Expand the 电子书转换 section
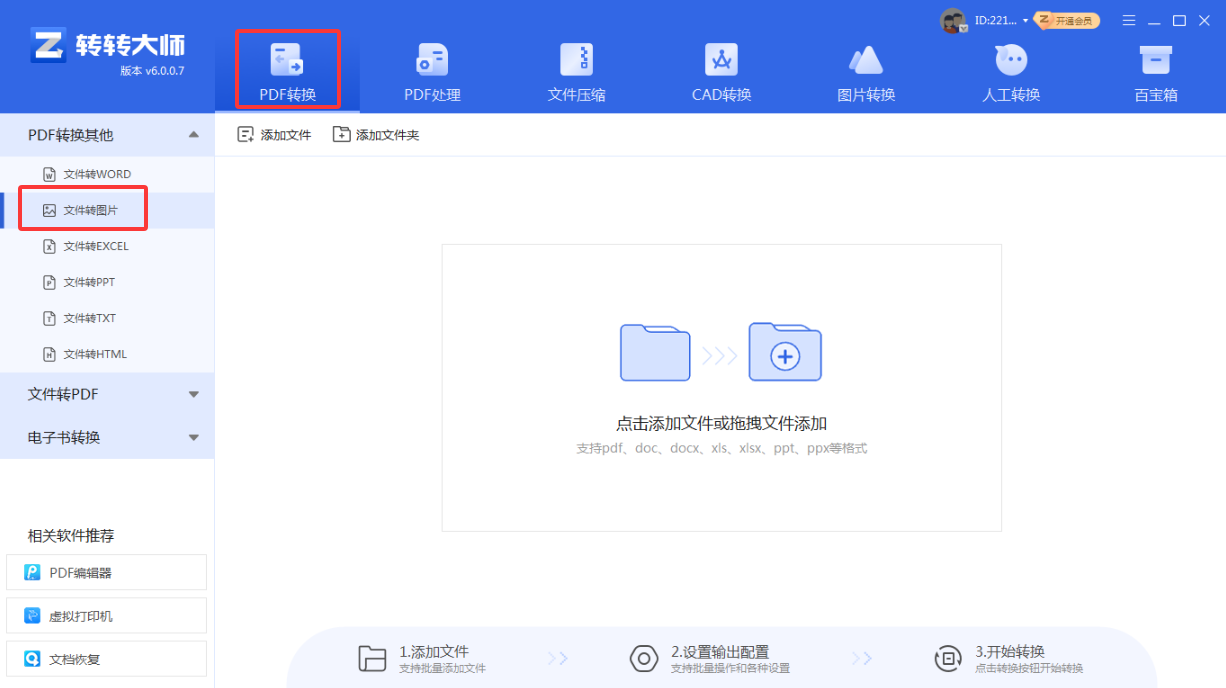Screen dimensions: 1226x688 [x=107, y=437]
